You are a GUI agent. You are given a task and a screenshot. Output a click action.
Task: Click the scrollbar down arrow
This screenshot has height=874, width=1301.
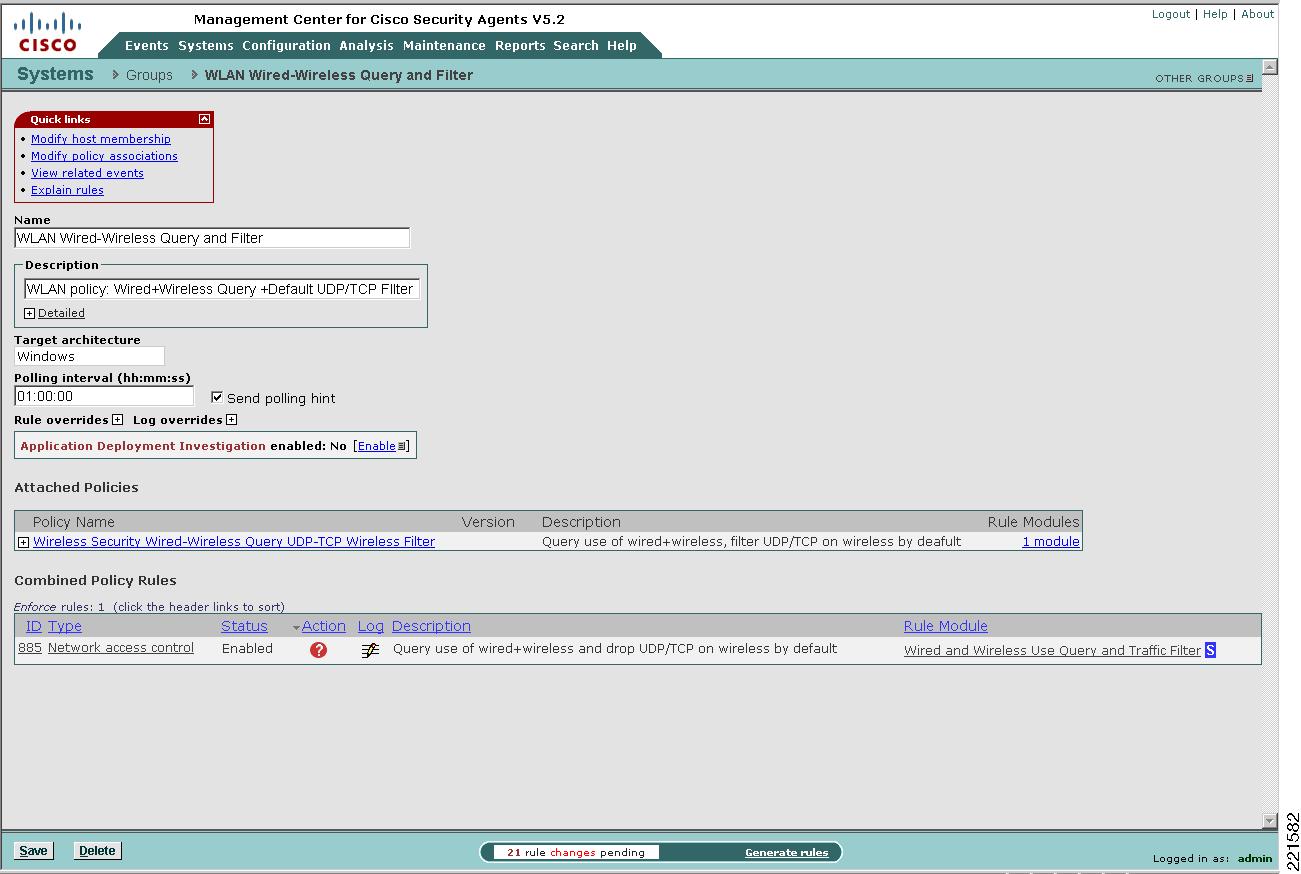(x=1270, y=822)
